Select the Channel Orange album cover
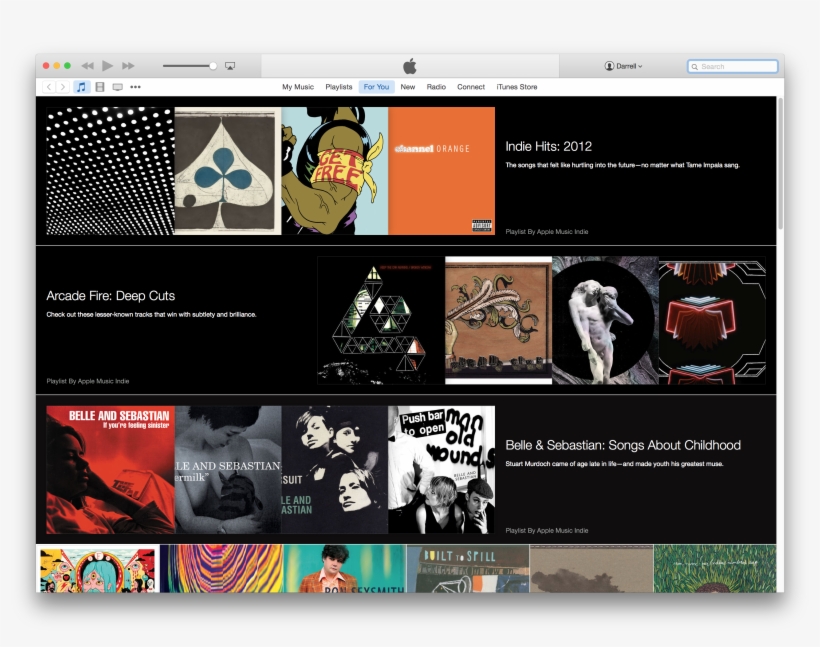Image resolution: width=820 pixels, height=647 pixels. [441, 171]
